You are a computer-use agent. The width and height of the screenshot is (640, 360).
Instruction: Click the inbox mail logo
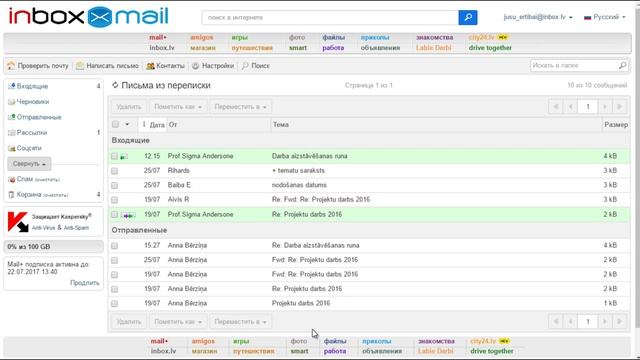89,16
